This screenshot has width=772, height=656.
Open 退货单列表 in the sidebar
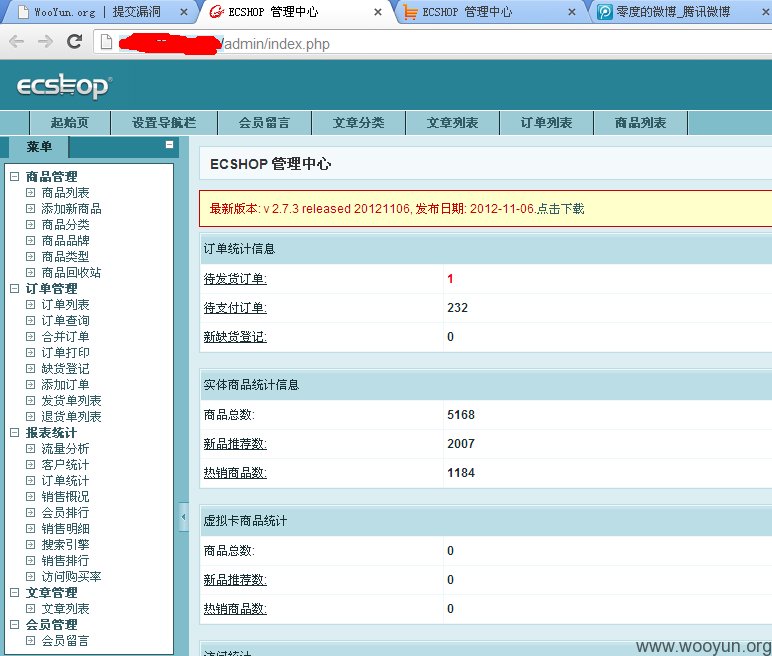tap(71, 417)
